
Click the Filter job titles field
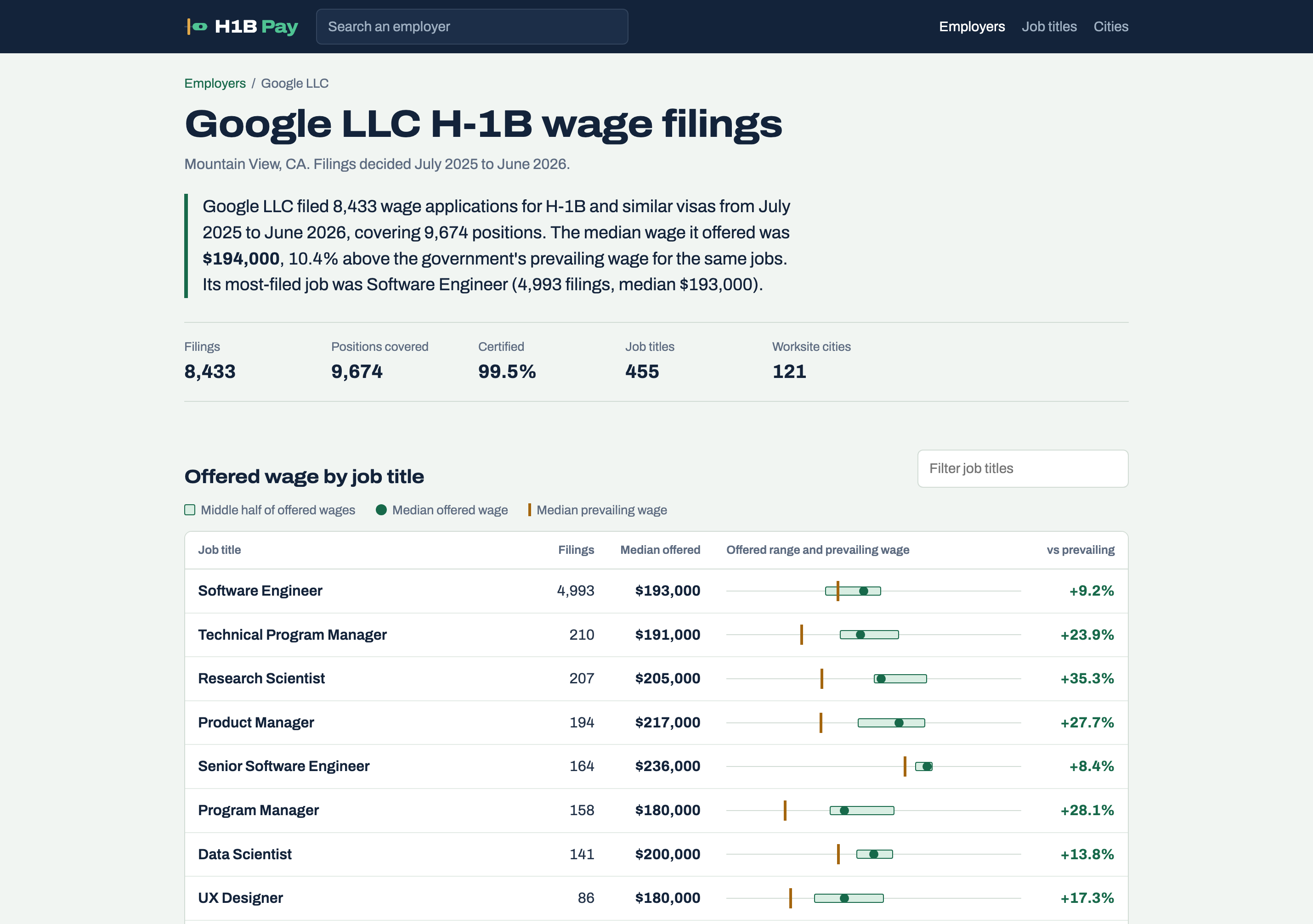click(1023, 468)
